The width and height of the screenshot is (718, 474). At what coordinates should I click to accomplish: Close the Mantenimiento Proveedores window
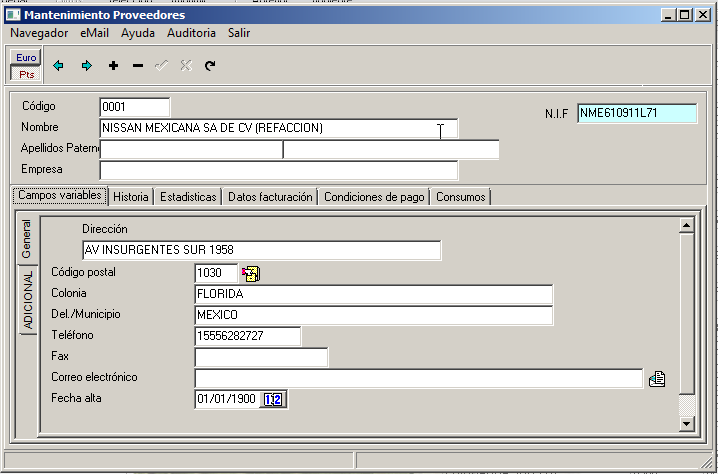pos(702,15)
